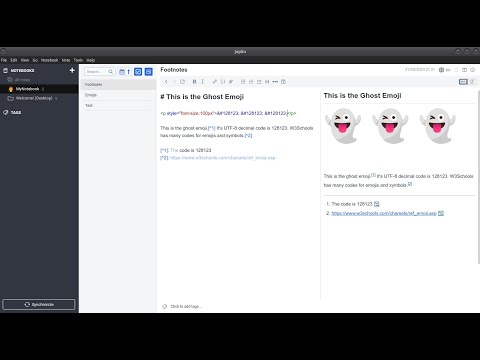The height and width of the screenshot is (360, 480).
Task: Open the spell checker language globe icon
Action: [441, 70]
